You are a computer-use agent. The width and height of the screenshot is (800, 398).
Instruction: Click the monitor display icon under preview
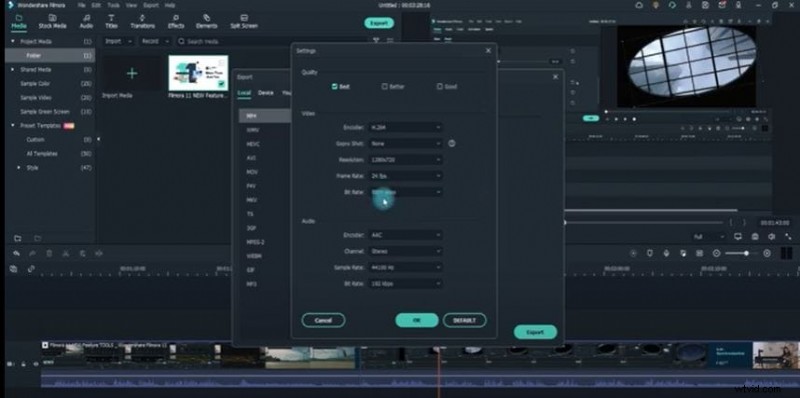[x=738, y=237]
